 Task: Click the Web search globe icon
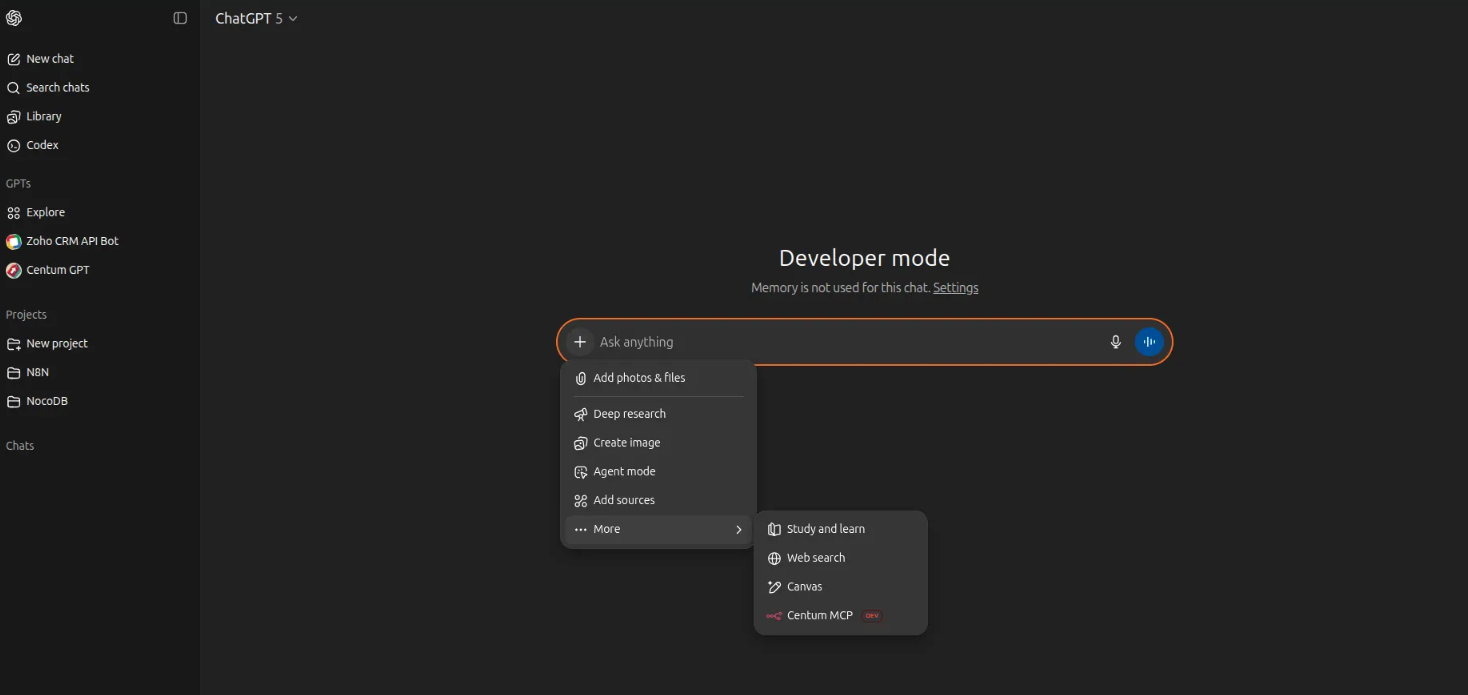[774, 559]
